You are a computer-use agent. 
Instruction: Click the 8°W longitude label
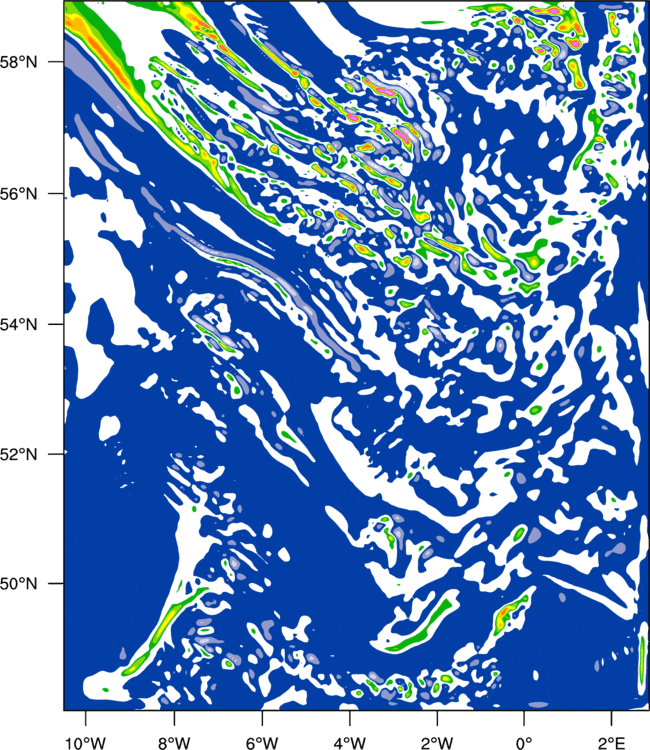pos(174,743)
